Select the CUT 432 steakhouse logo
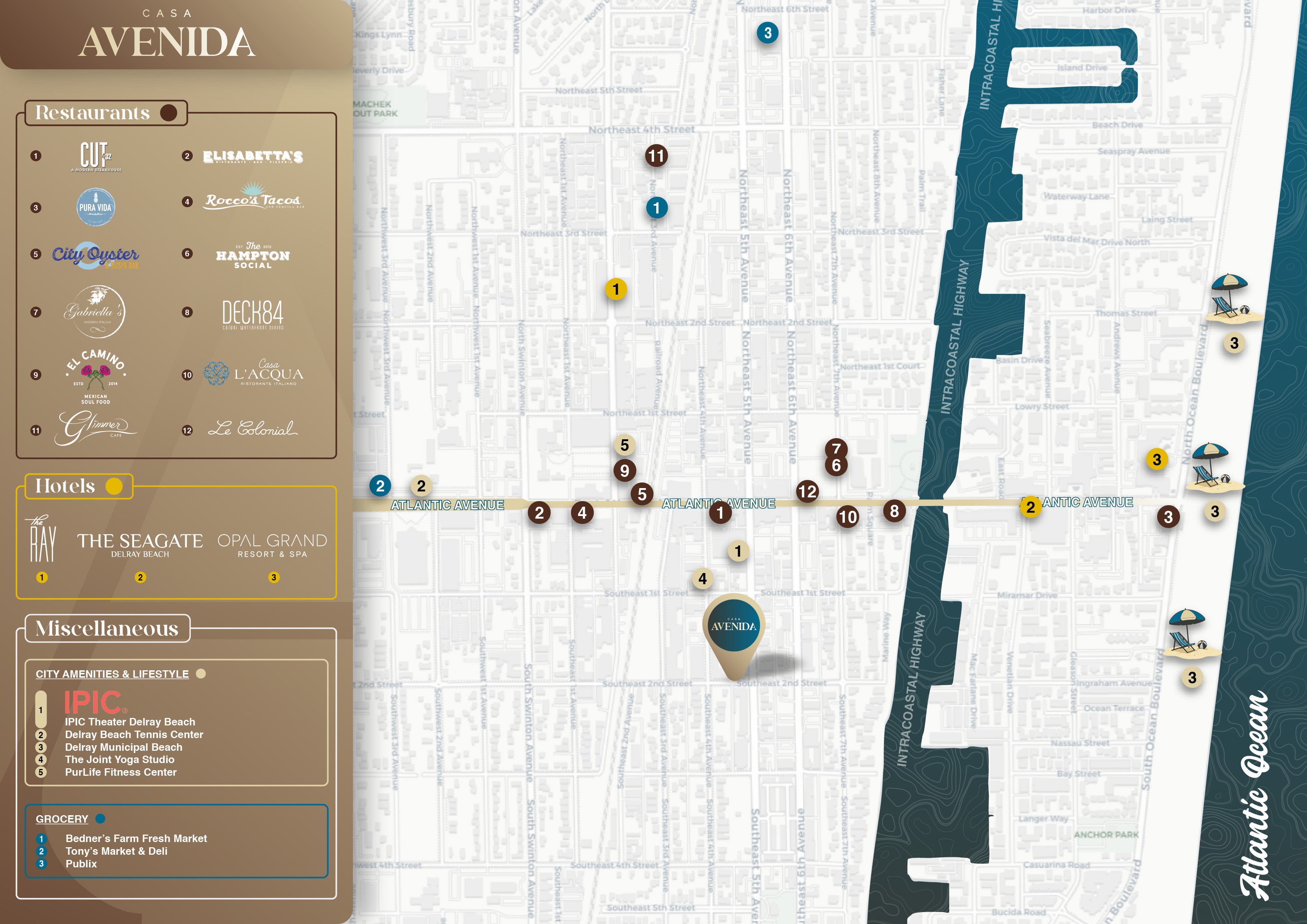 (x=96, y=156)
